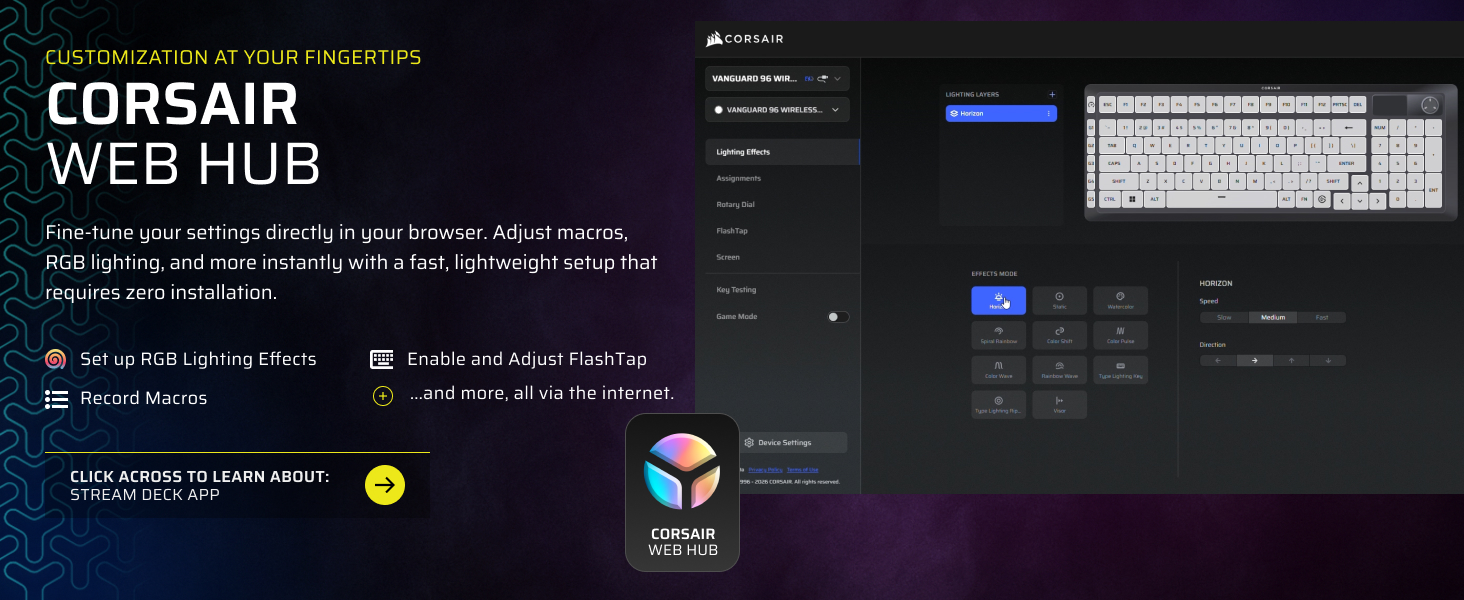Click the CAPS key on keyboard preview
The image size is (1464, 600).
click(x=1114, y=163)
